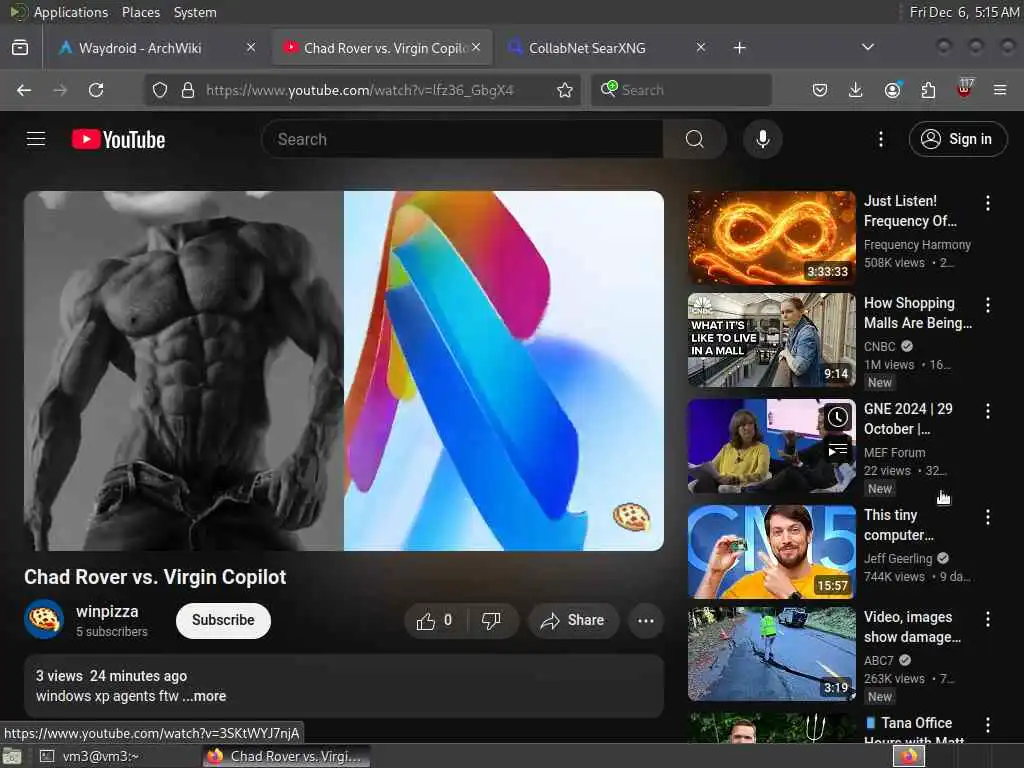Image resolution: width=1024 pixels, height=768 pixels.
Task: Open Video, images show damage title
Action: [912, 627]
